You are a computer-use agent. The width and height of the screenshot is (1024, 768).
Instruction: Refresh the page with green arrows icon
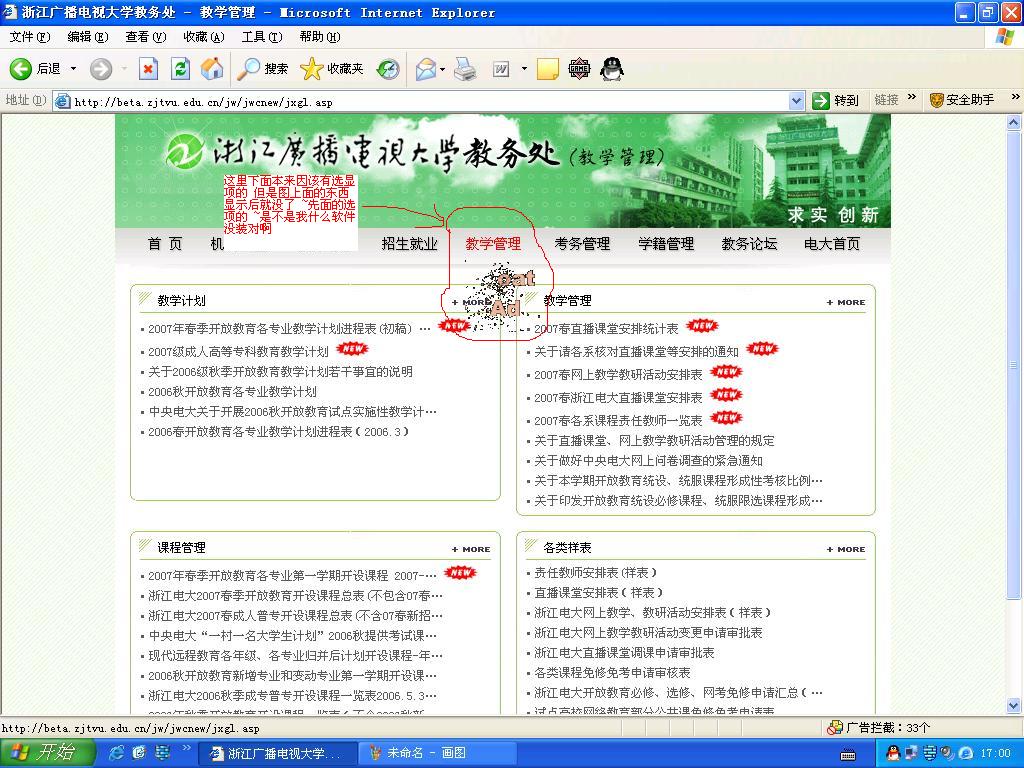pyautogui.click(x=180, y=69)
